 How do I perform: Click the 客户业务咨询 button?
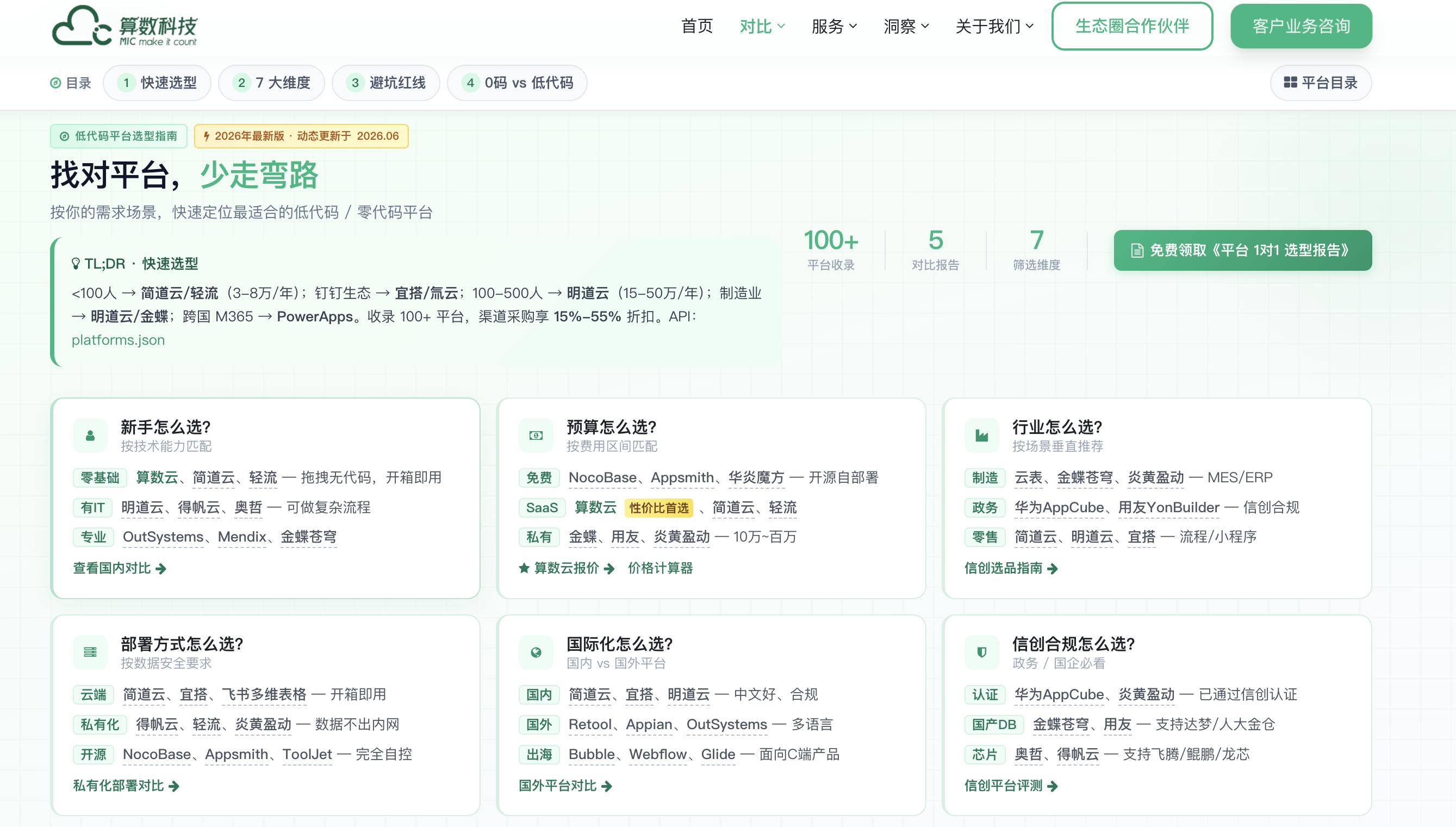pyautogui.click(x=1301, y=26)
